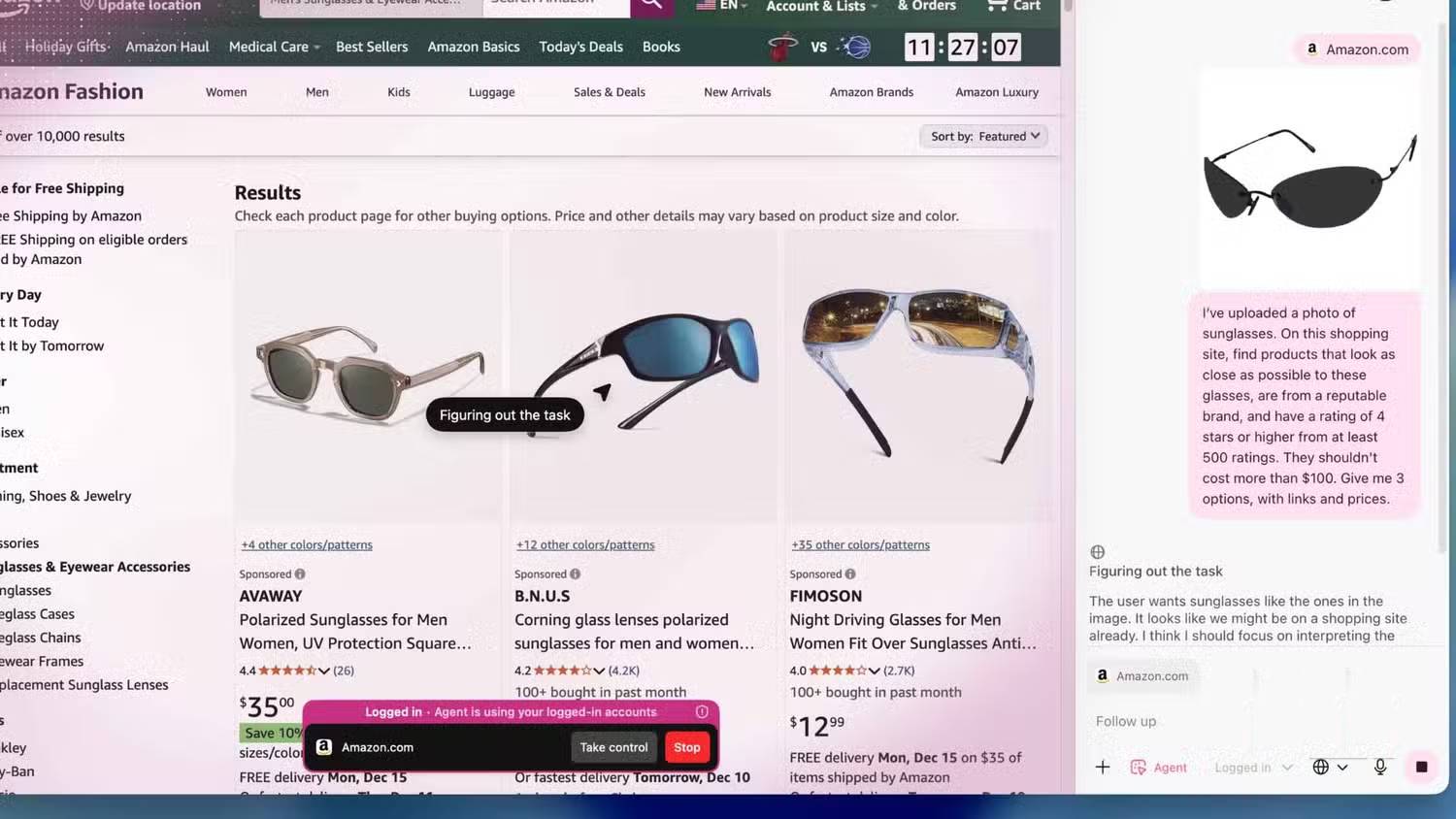Screen dimensions: 1456x819
Task: Click the info icon beside FIMOSON Sponsored
Action: 850,574
